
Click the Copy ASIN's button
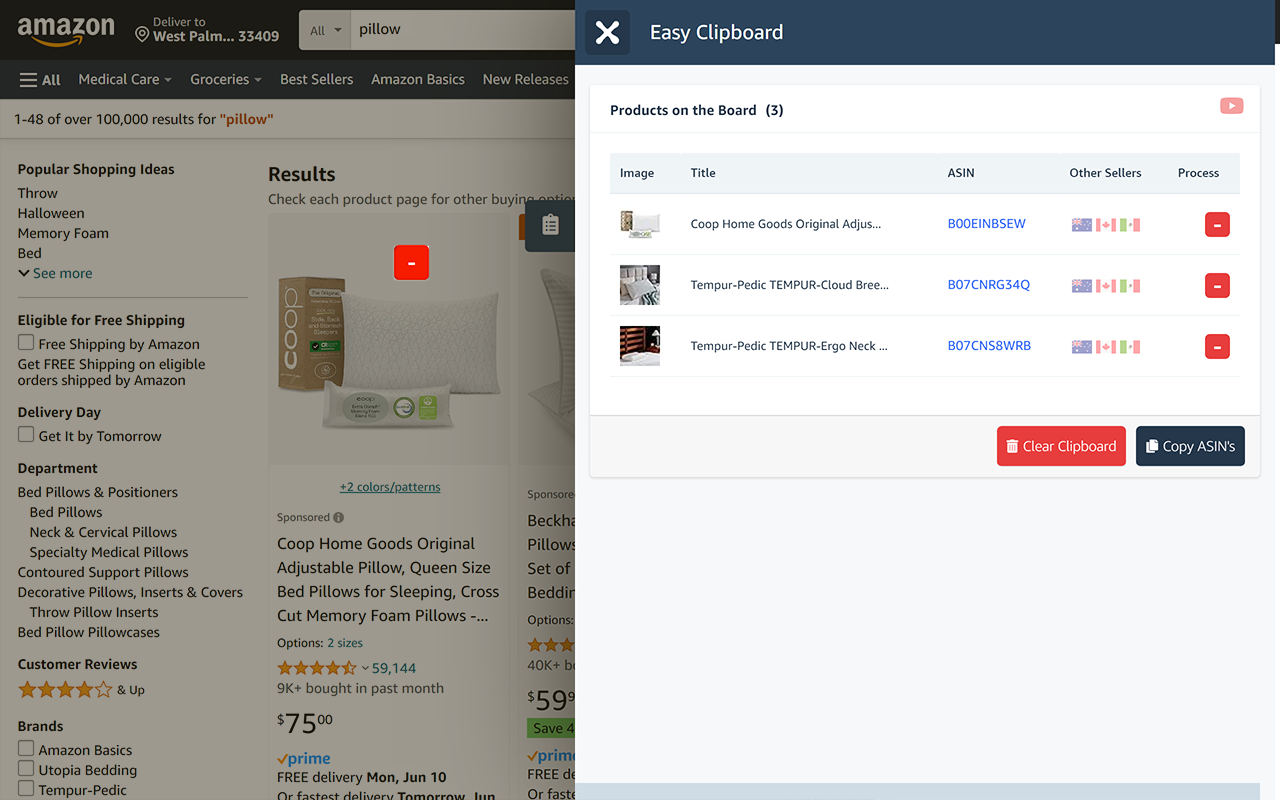[1190, 446]
